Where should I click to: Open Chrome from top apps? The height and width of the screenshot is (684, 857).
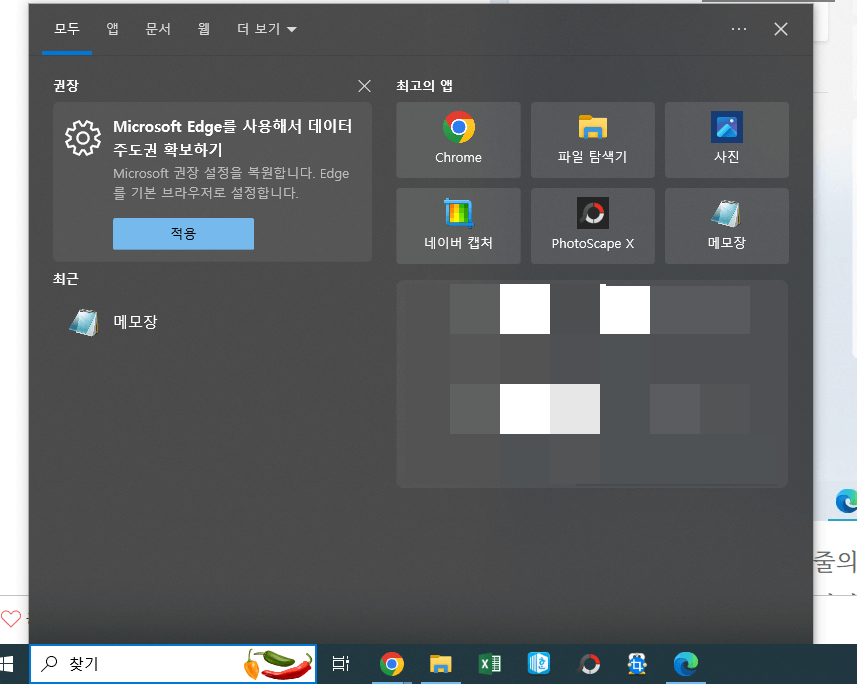(458, 140)
